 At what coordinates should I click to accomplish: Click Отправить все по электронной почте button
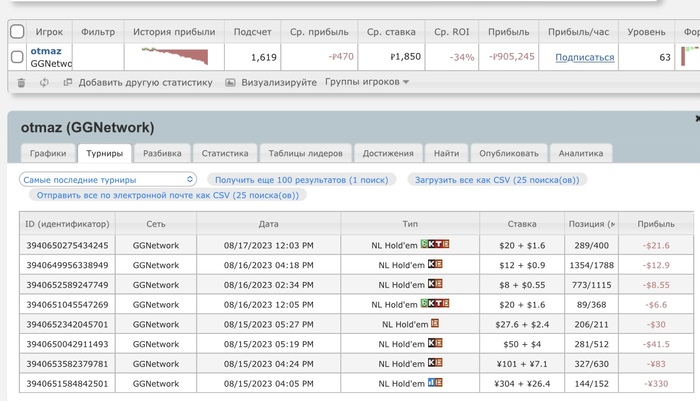pos(167,195)
